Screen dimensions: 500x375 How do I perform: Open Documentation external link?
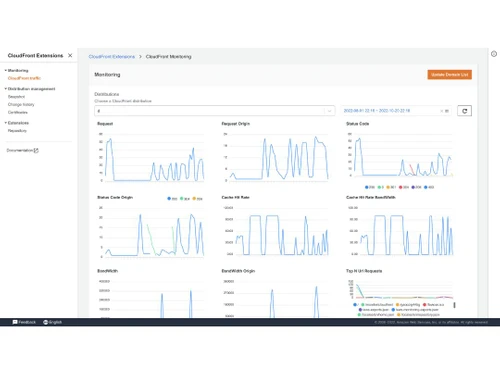(23, 150)
